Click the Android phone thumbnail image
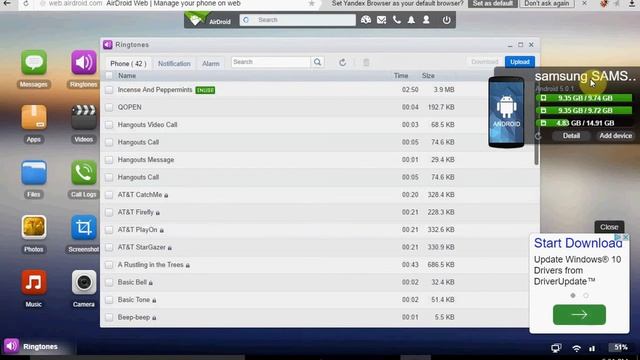This screenshot has height=360, width=640. pyautogui.click(x=506, y=112)
